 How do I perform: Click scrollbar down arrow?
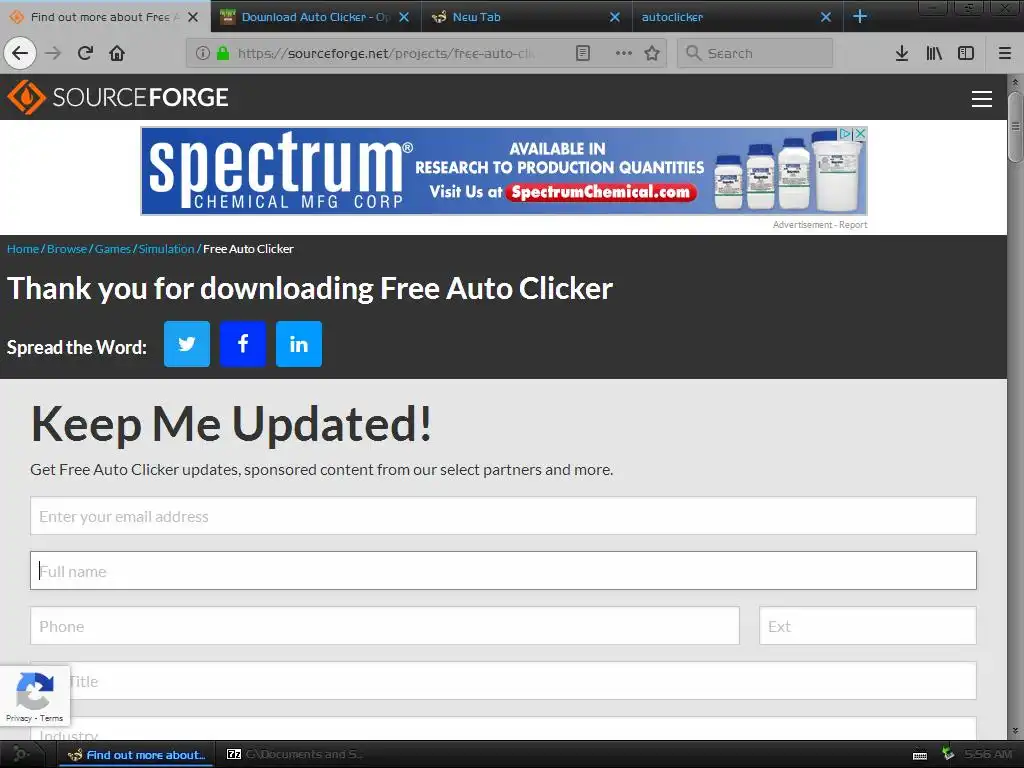tap(1015, 731)
